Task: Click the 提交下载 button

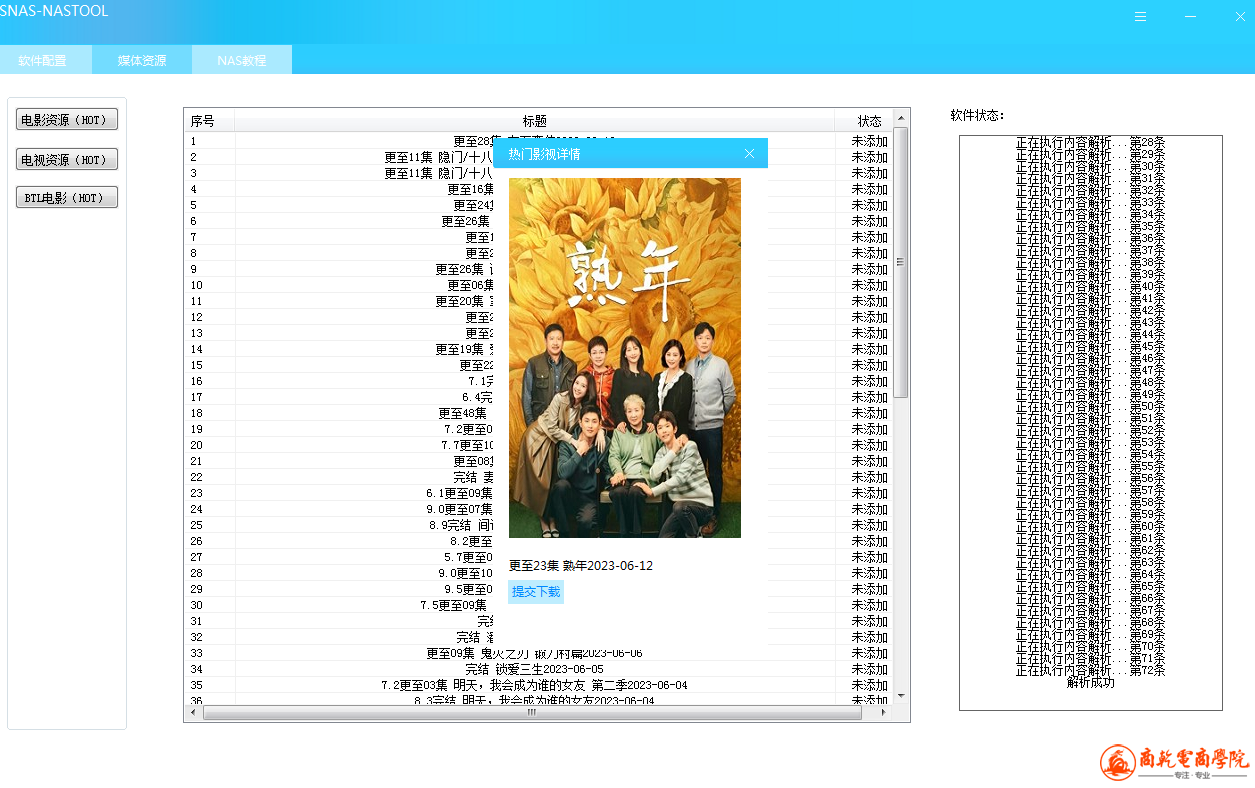Action: coord(536,591)
